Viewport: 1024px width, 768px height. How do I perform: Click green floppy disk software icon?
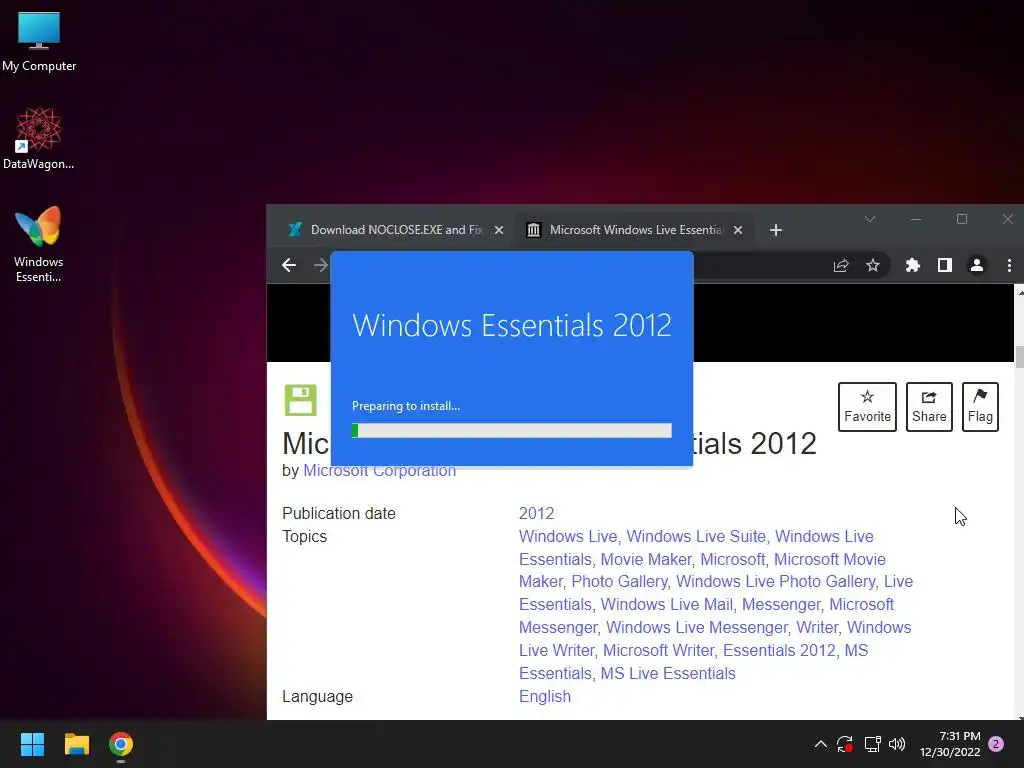coord(300,400)
